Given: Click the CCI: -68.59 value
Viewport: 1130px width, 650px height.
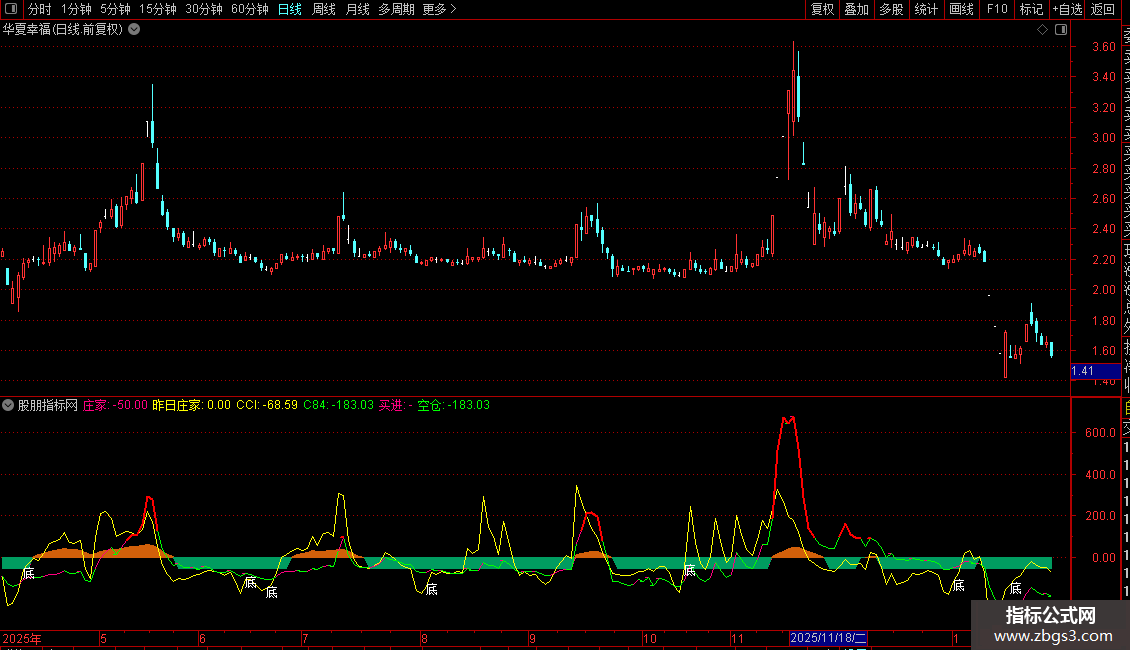Looking at the screenshot, I should 267,405.
